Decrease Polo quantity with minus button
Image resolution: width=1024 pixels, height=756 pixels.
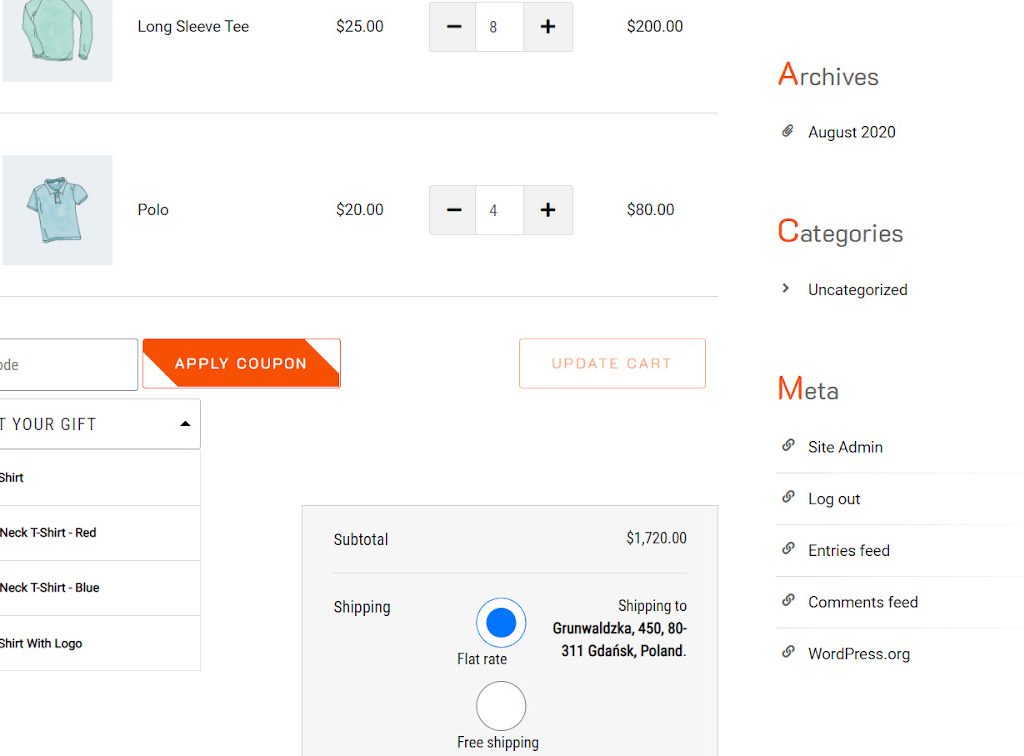point(453,210)
